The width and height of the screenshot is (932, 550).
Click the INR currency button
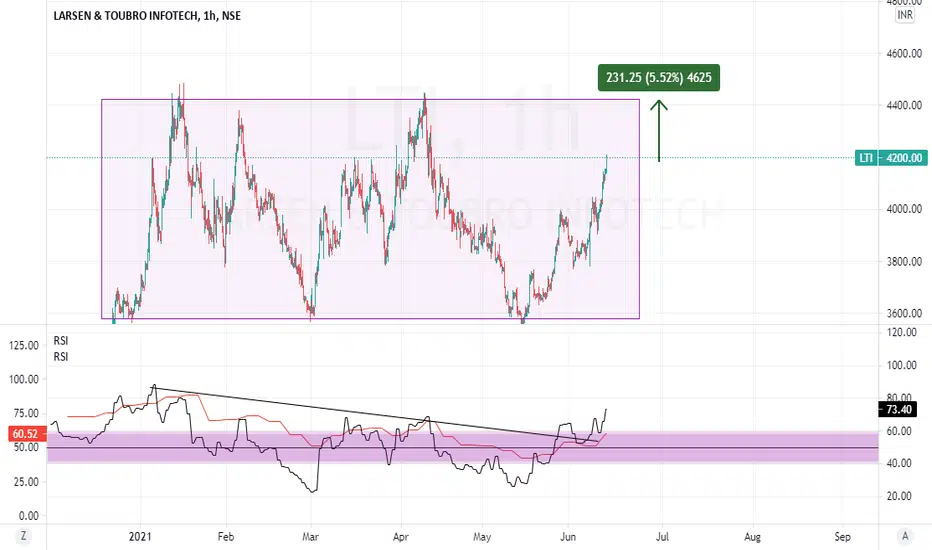coord(905,15)
